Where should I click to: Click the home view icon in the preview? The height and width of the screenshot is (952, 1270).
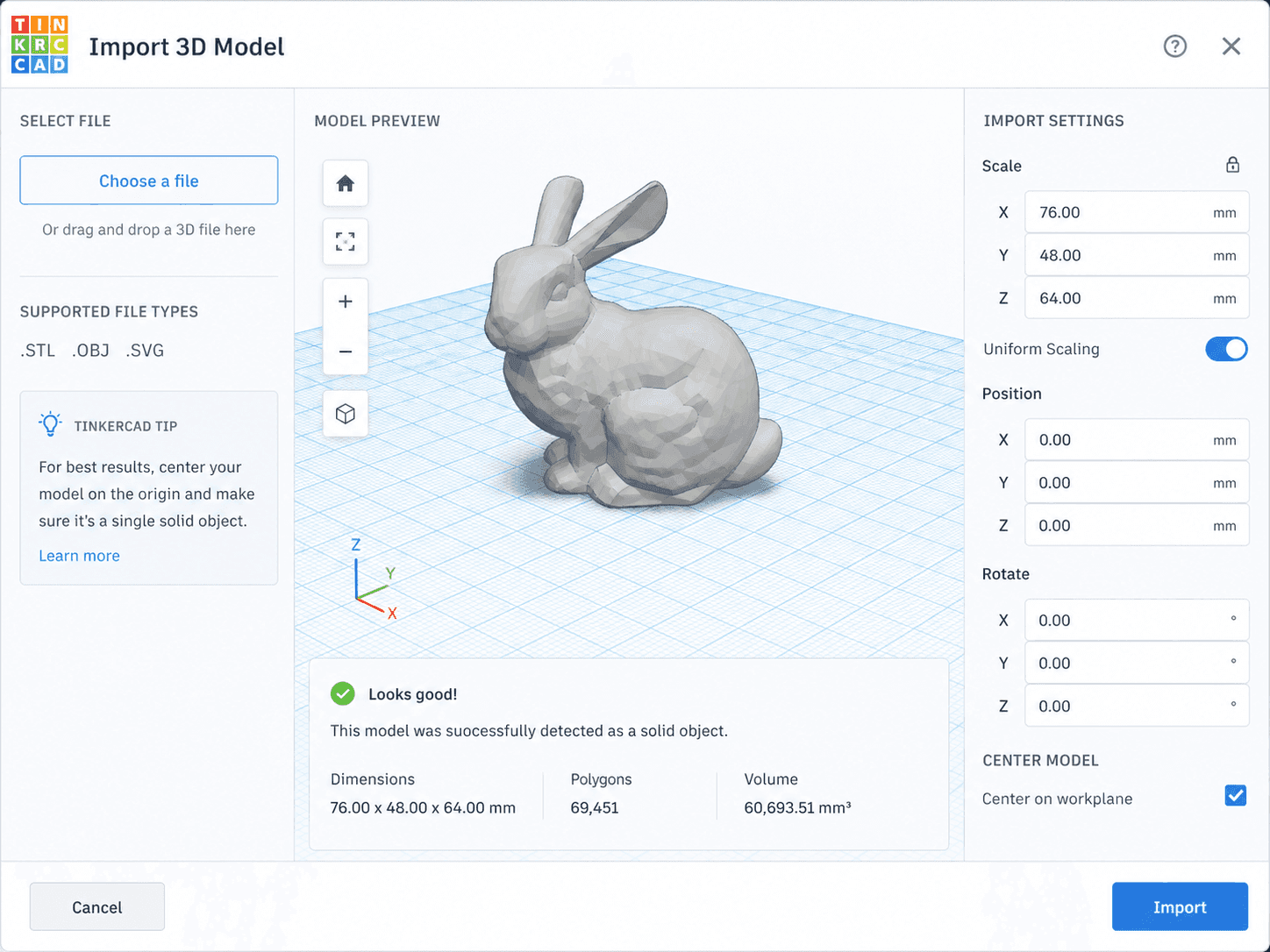(345, 184)
